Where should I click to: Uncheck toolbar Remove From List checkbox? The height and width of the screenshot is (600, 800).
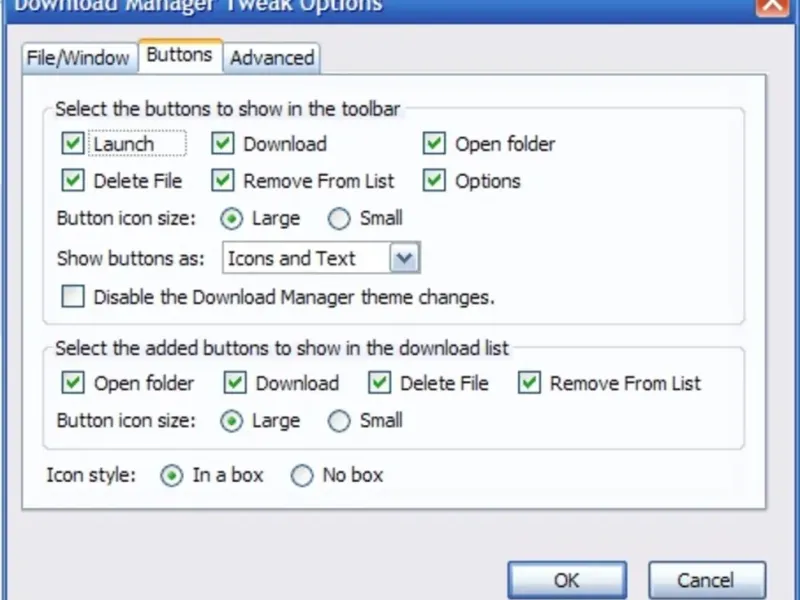(x=222, y=181)
